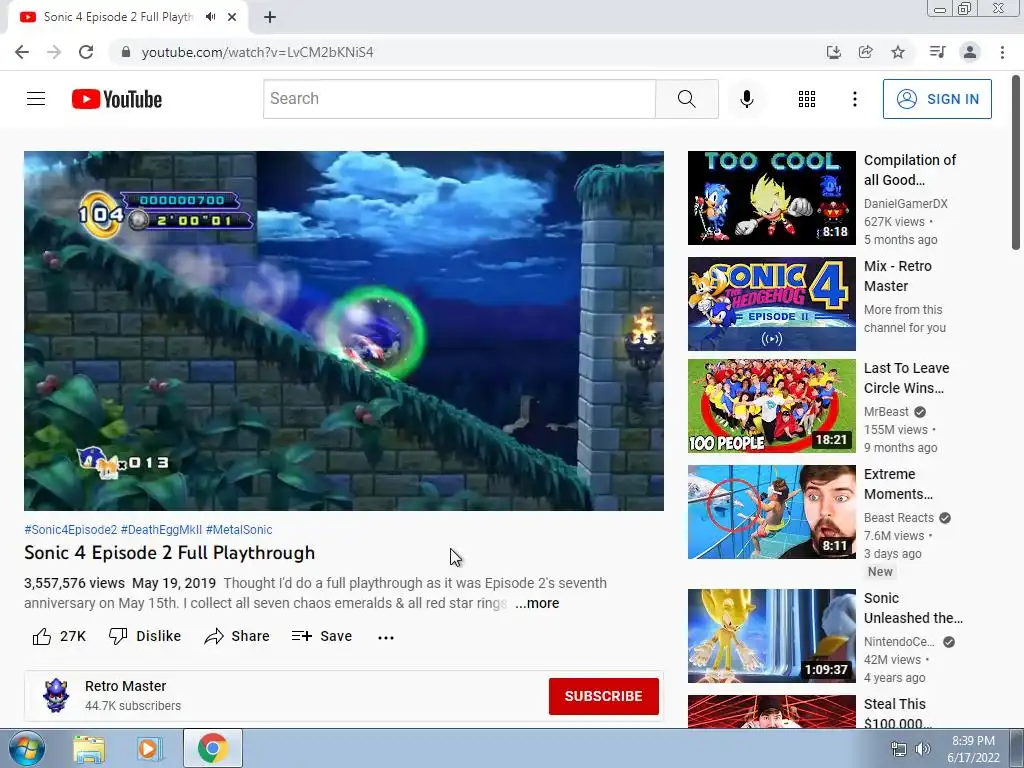Open Retro Master channel avatar

point(56,696)
